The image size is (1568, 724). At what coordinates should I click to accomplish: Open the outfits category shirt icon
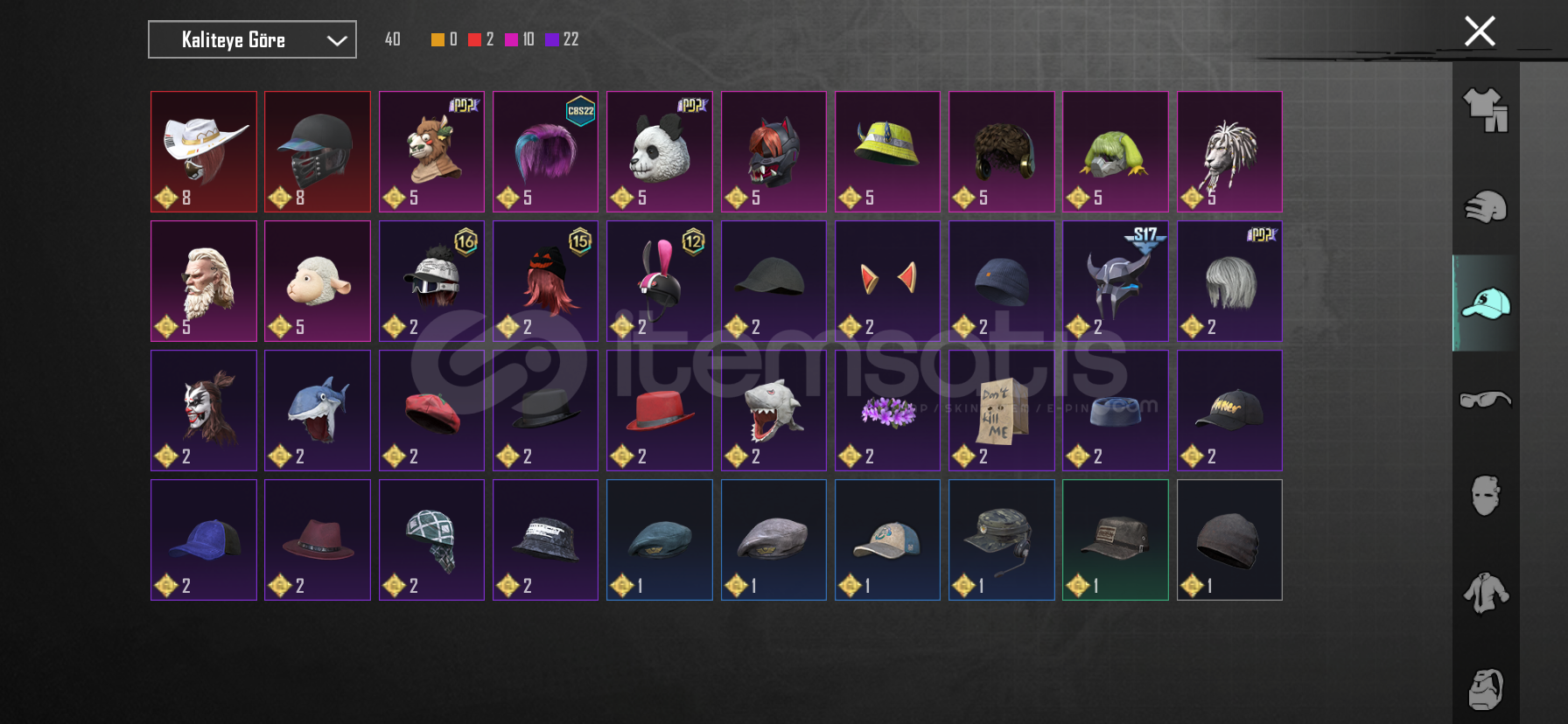(1486, 110)
